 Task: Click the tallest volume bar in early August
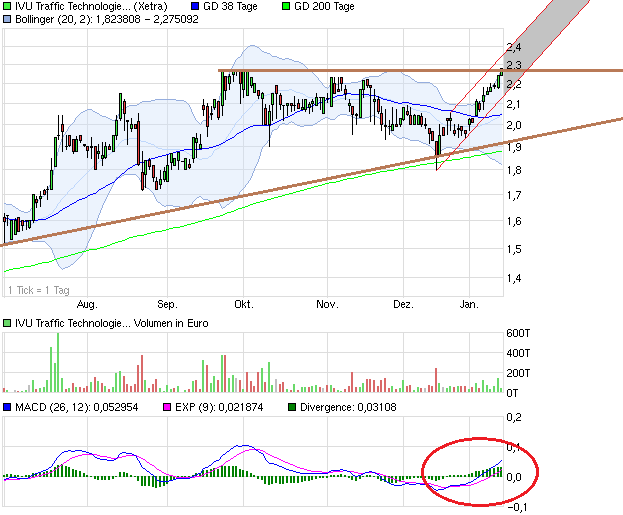[x=57, y=362]
